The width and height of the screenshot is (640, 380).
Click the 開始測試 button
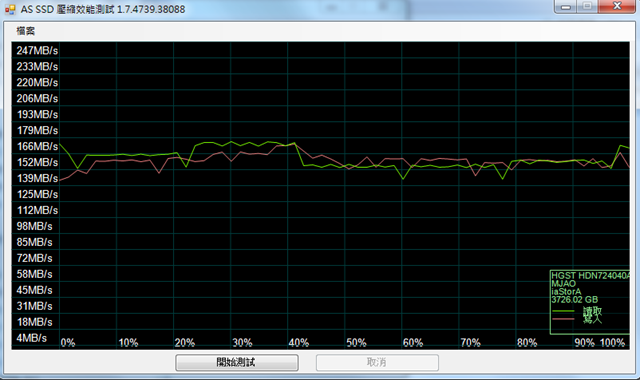[x=237, y=362]
